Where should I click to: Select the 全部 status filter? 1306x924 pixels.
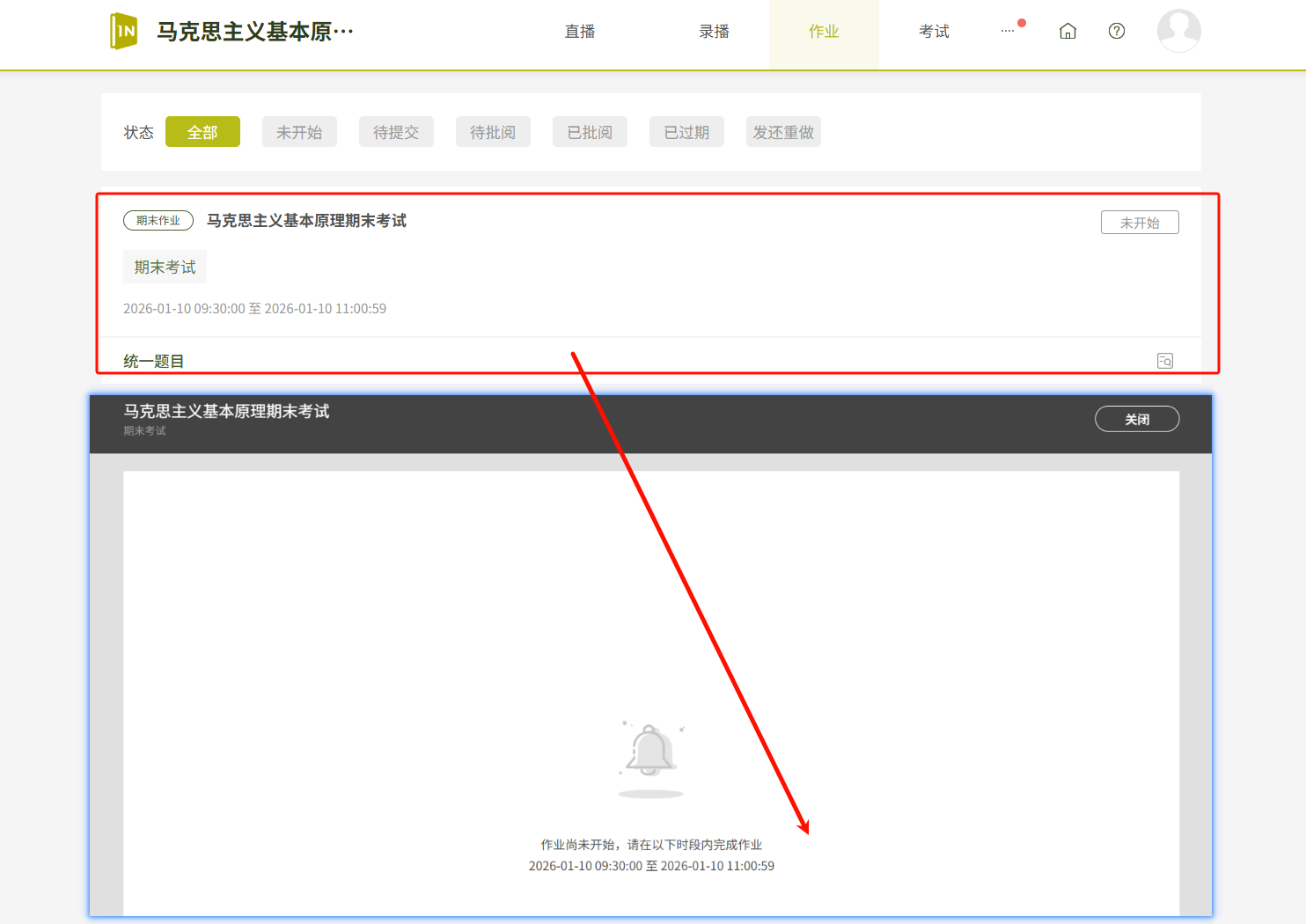tap(202, 132)
